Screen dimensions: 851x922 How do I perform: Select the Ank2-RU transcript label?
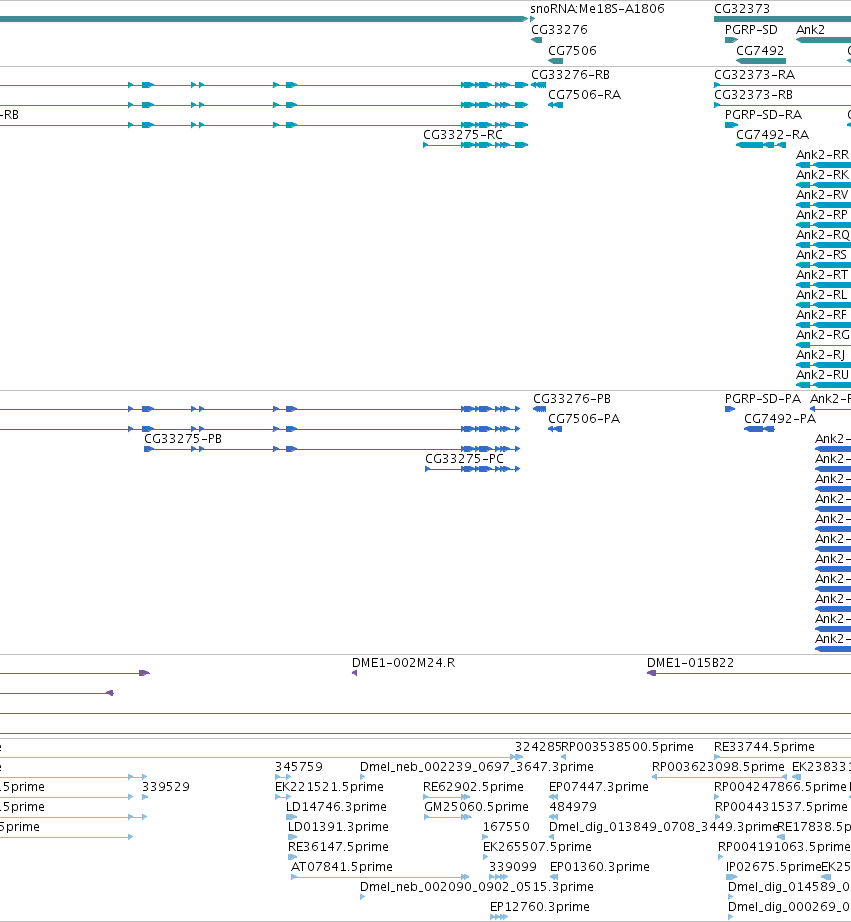[x=822, y=375]
